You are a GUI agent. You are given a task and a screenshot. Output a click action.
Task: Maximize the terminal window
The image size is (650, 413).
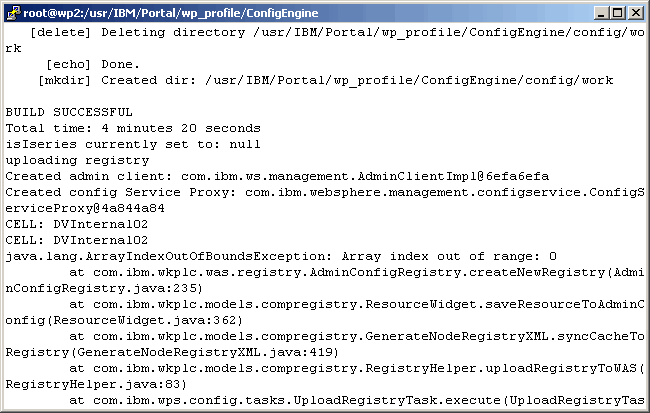pos(617,13)
